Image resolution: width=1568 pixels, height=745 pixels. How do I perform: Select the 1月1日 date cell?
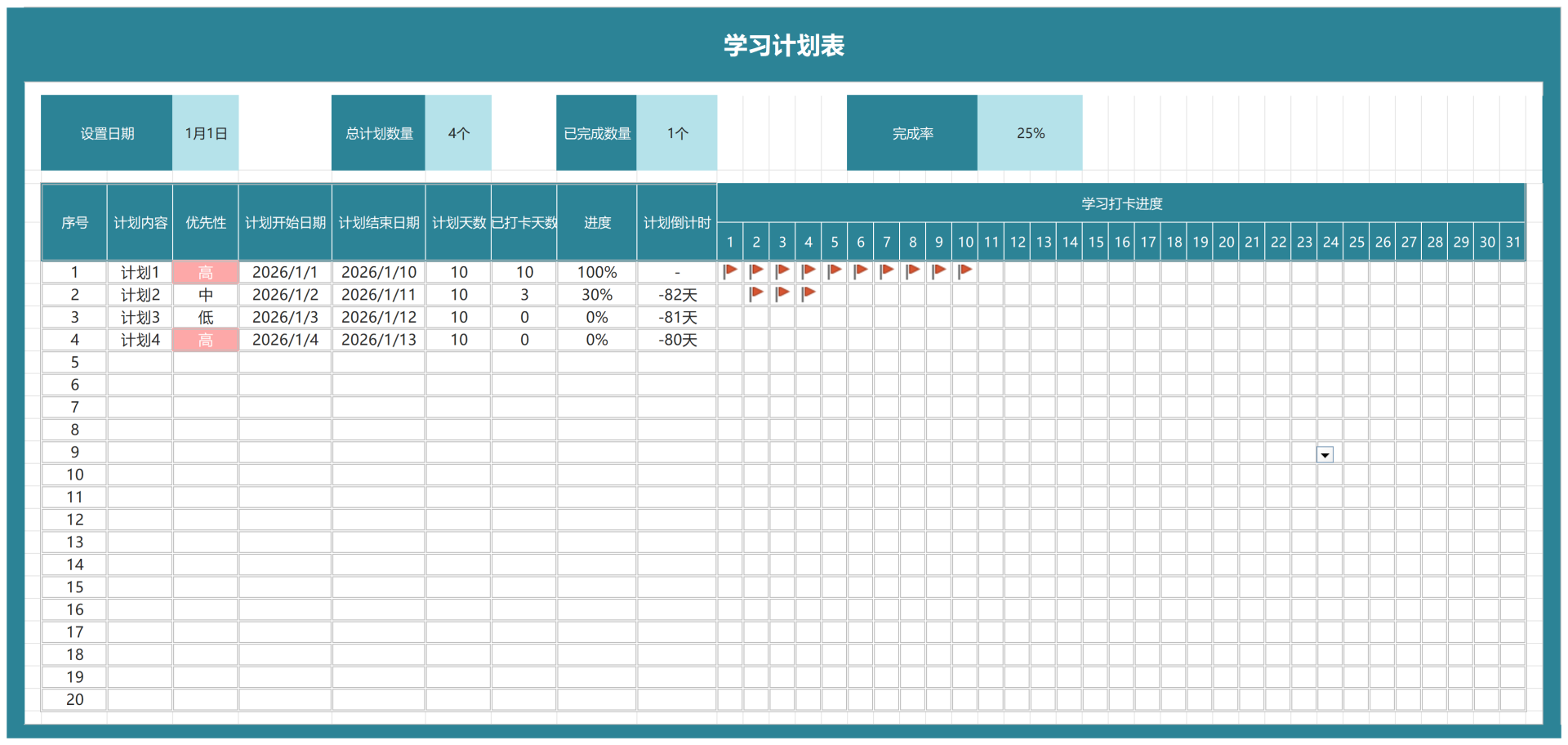pos(205,132)
